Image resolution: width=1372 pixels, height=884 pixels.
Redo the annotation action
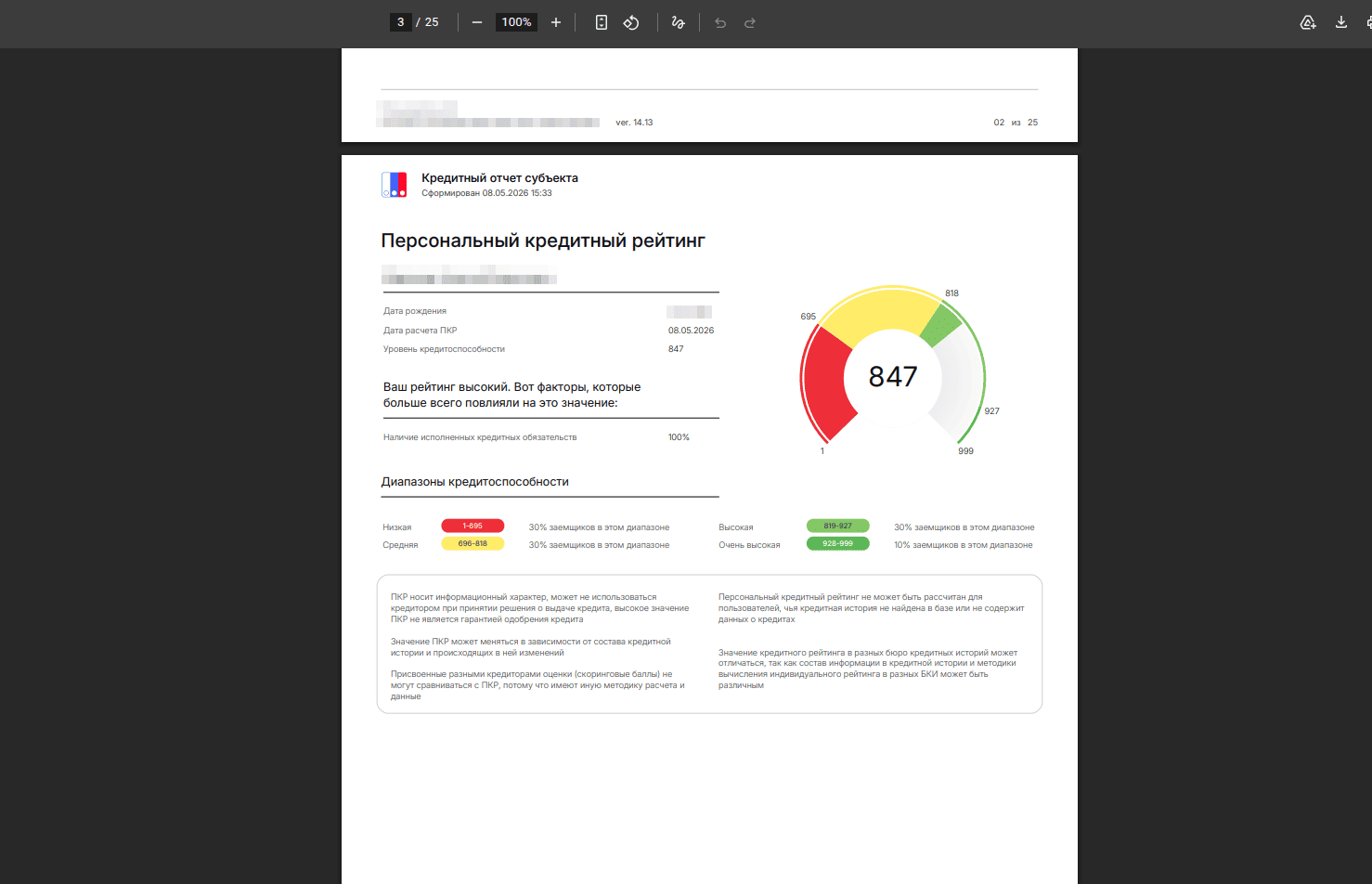click(750, 22)
